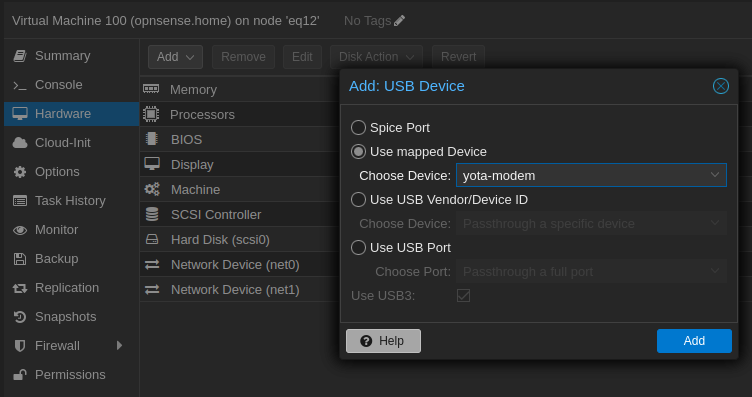Viewport: 752px width, 397px height.
Task: Open the Disk Action dropdown menu
Action: tap(376, 57)
